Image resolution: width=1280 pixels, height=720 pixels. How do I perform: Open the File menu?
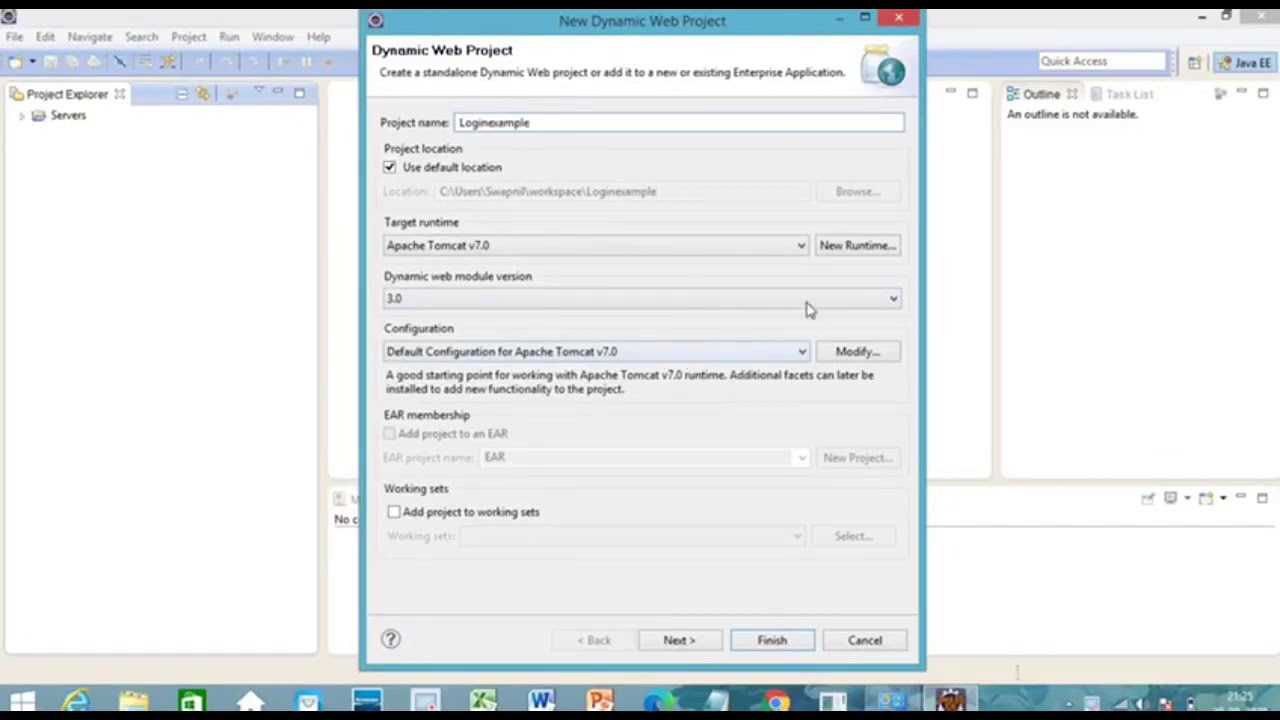[15, 37]
